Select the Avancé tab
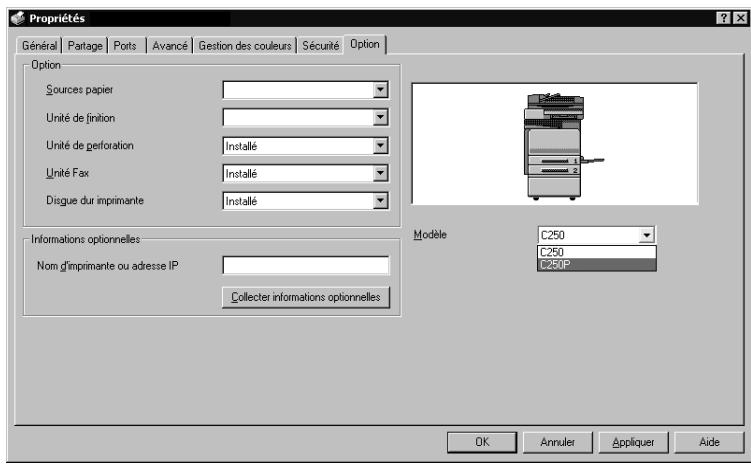This screenshot has height=465, width=751. coord(170,45)
